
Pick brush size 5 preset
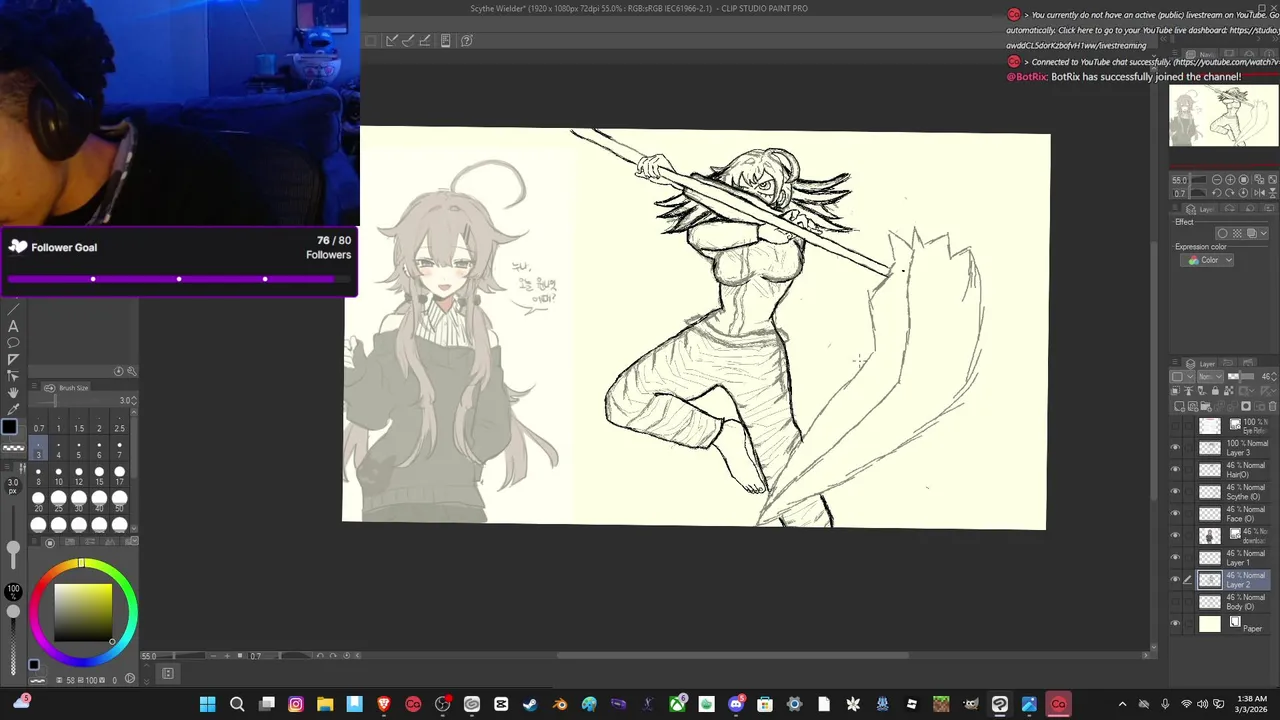tap(79, 450)
